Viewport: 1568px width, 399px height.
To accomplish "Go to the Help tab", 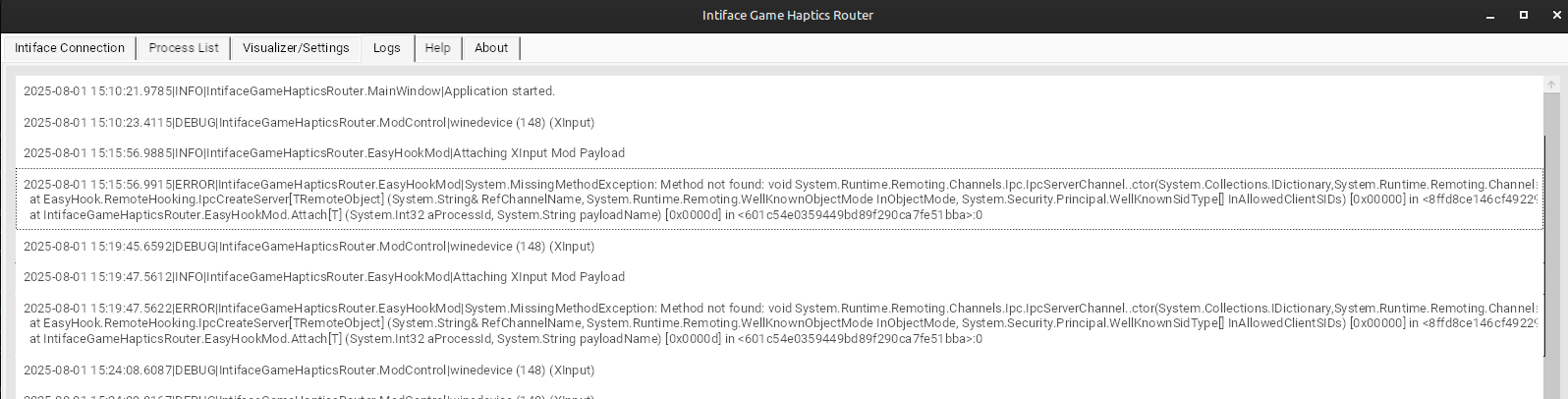I will point(437,48).
